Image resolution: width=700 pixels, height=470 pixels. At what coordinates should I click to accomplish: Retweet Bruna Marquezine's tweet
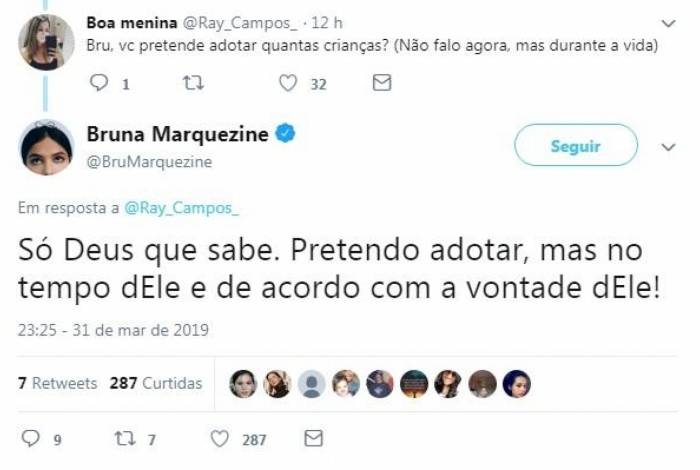pyautogui.click(x=126, y=438)
